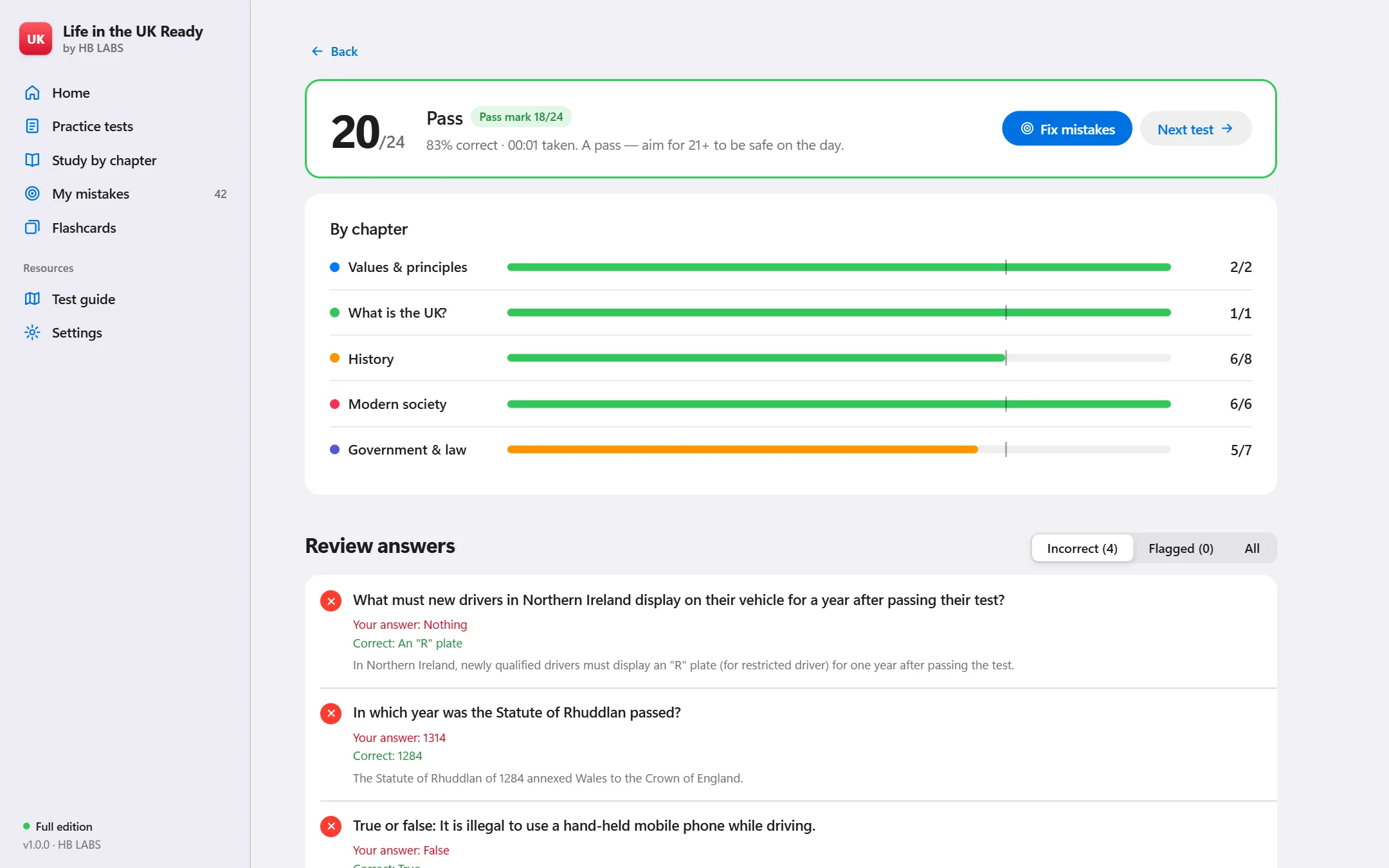
Task: Click the back arrow icon
Action: (317, 51)
